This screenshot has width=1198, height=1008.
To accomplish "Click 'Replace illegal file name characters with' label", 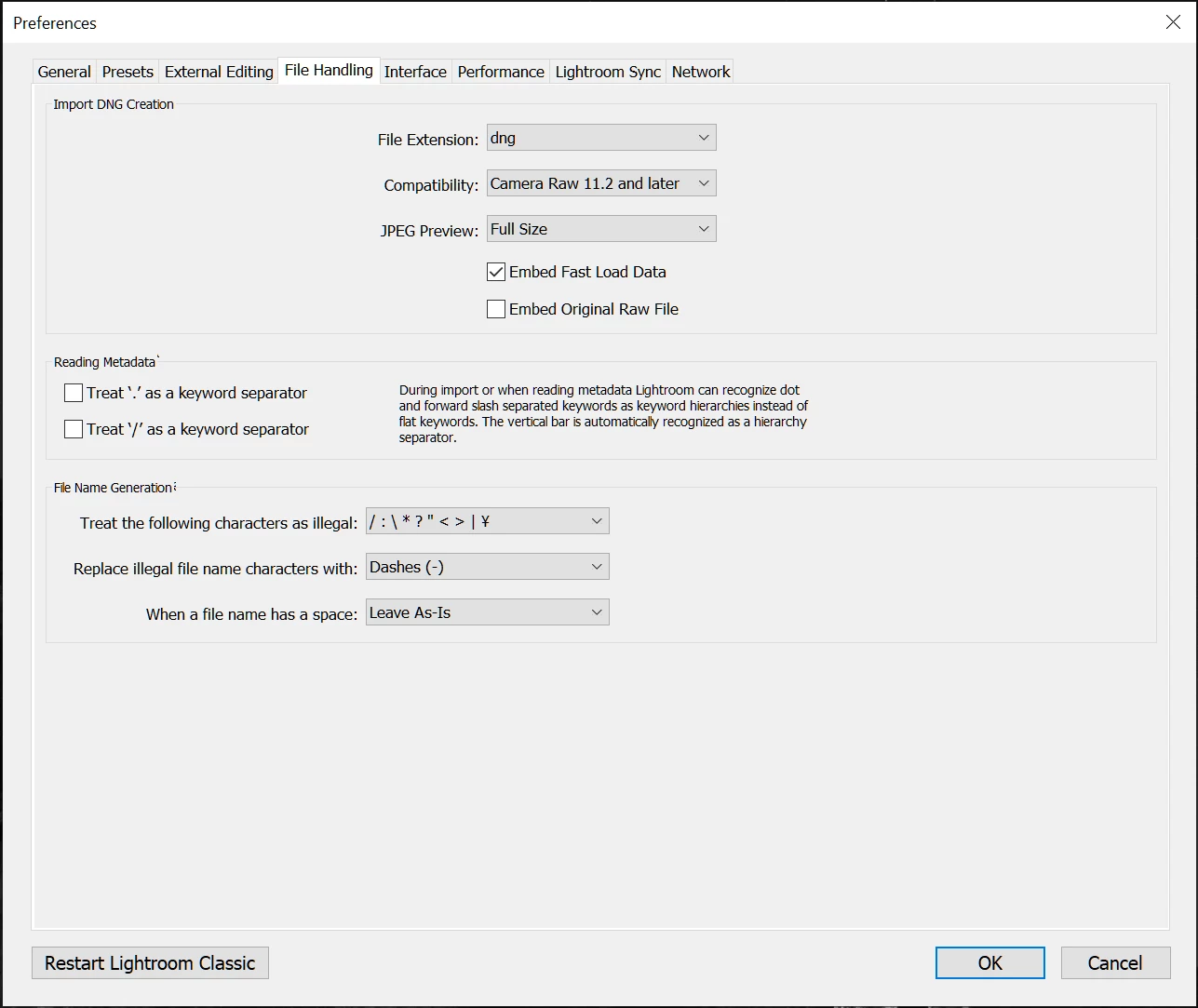I will pos(215,569).
